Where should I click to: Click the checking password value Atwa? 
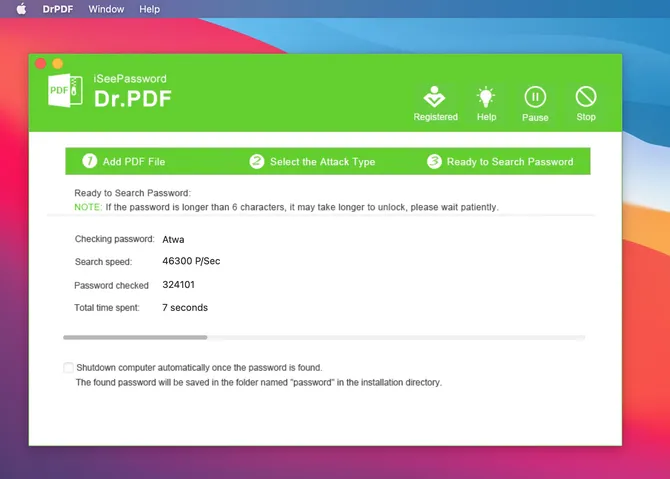(x=173, y=239)
